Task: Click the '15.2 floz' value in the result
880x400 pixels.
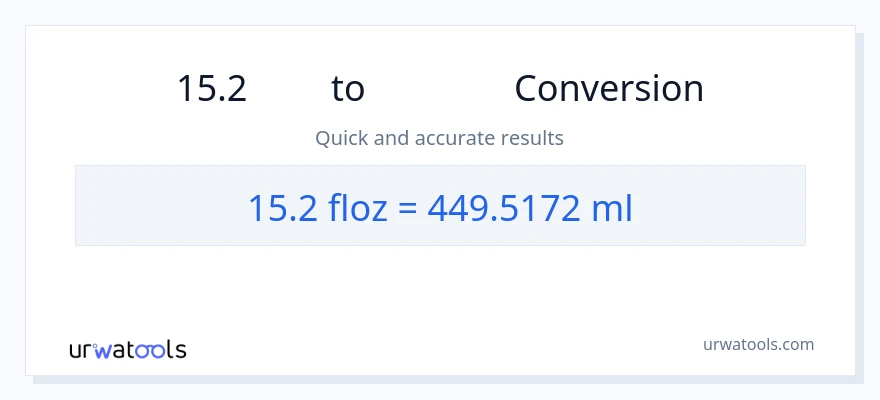Action: pos(318,208)
